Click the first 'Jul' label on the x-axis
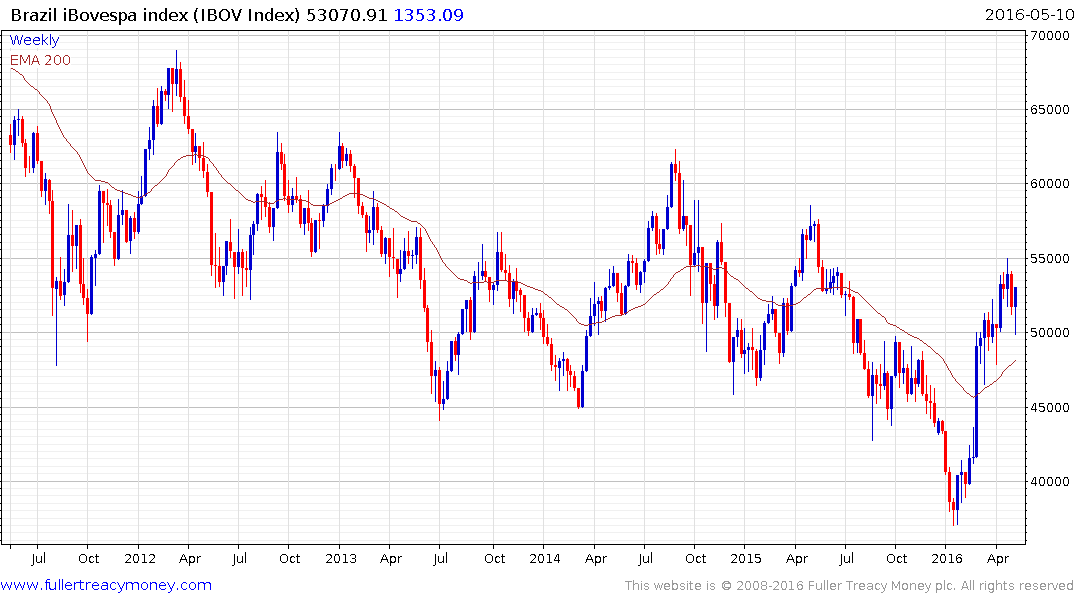This screenshot has width=1075, height=600. pyautogui.click(x=38, y=558)
